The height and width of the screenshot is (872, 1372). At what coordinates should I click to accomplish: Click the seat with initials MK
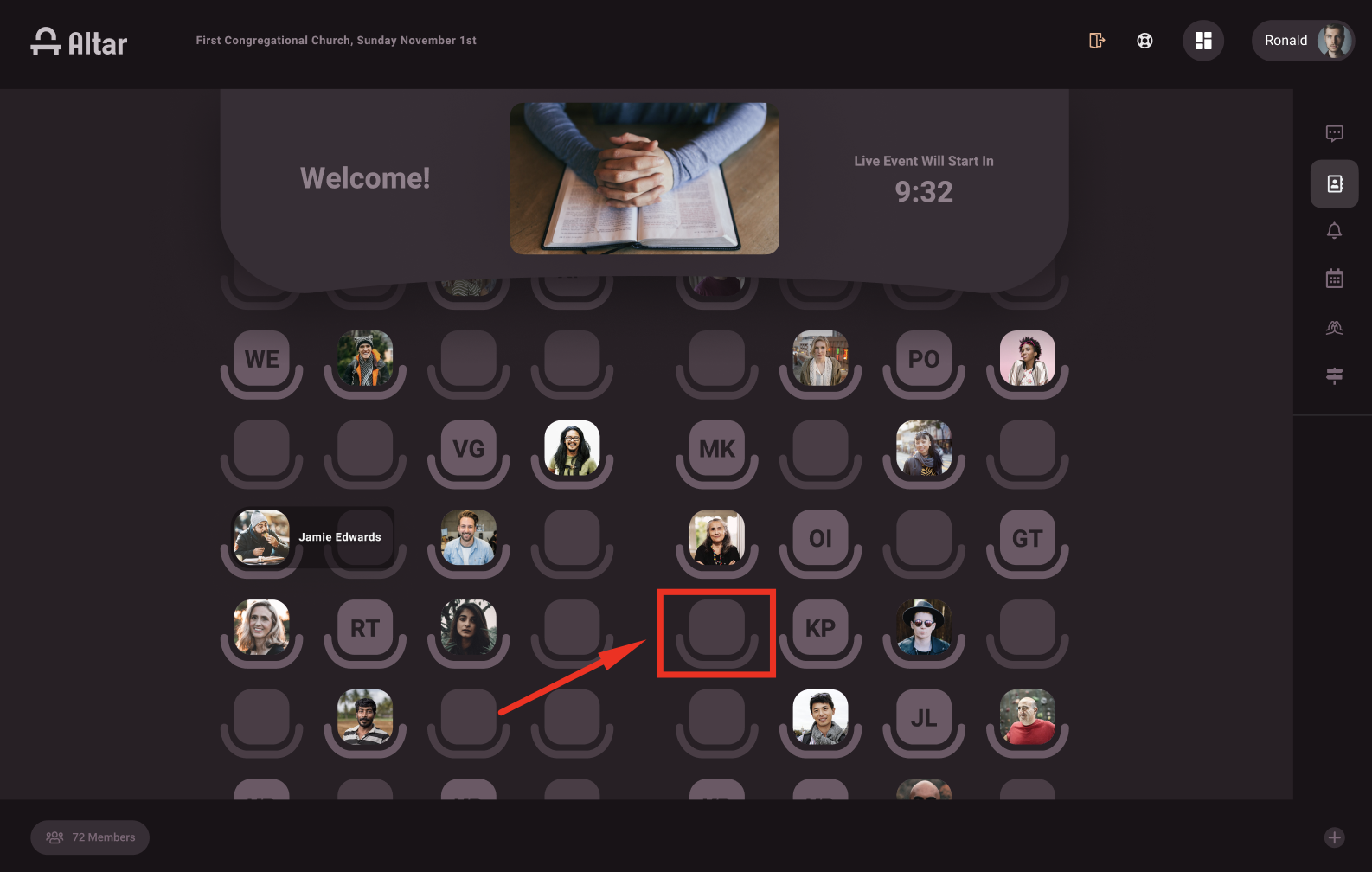[x=716, y=448]
